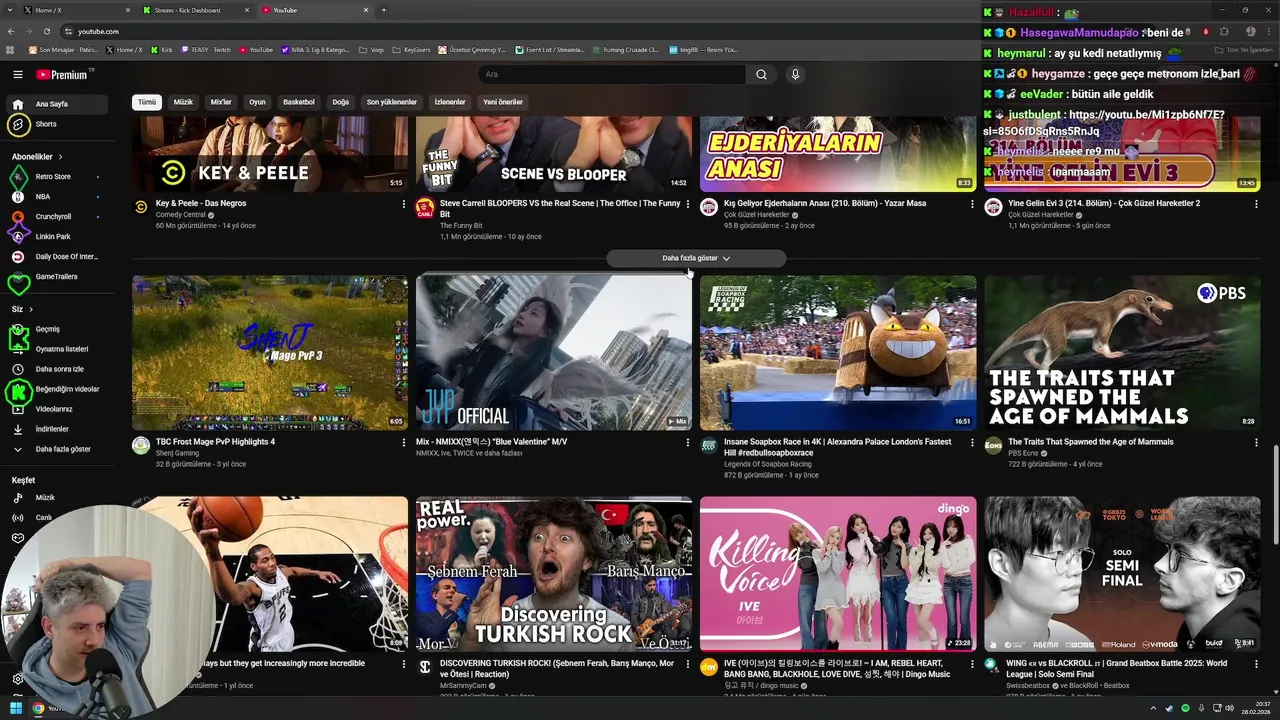
Task: Open the Spotify tray icon in taskbar
Action: [x=1185, y=708]
